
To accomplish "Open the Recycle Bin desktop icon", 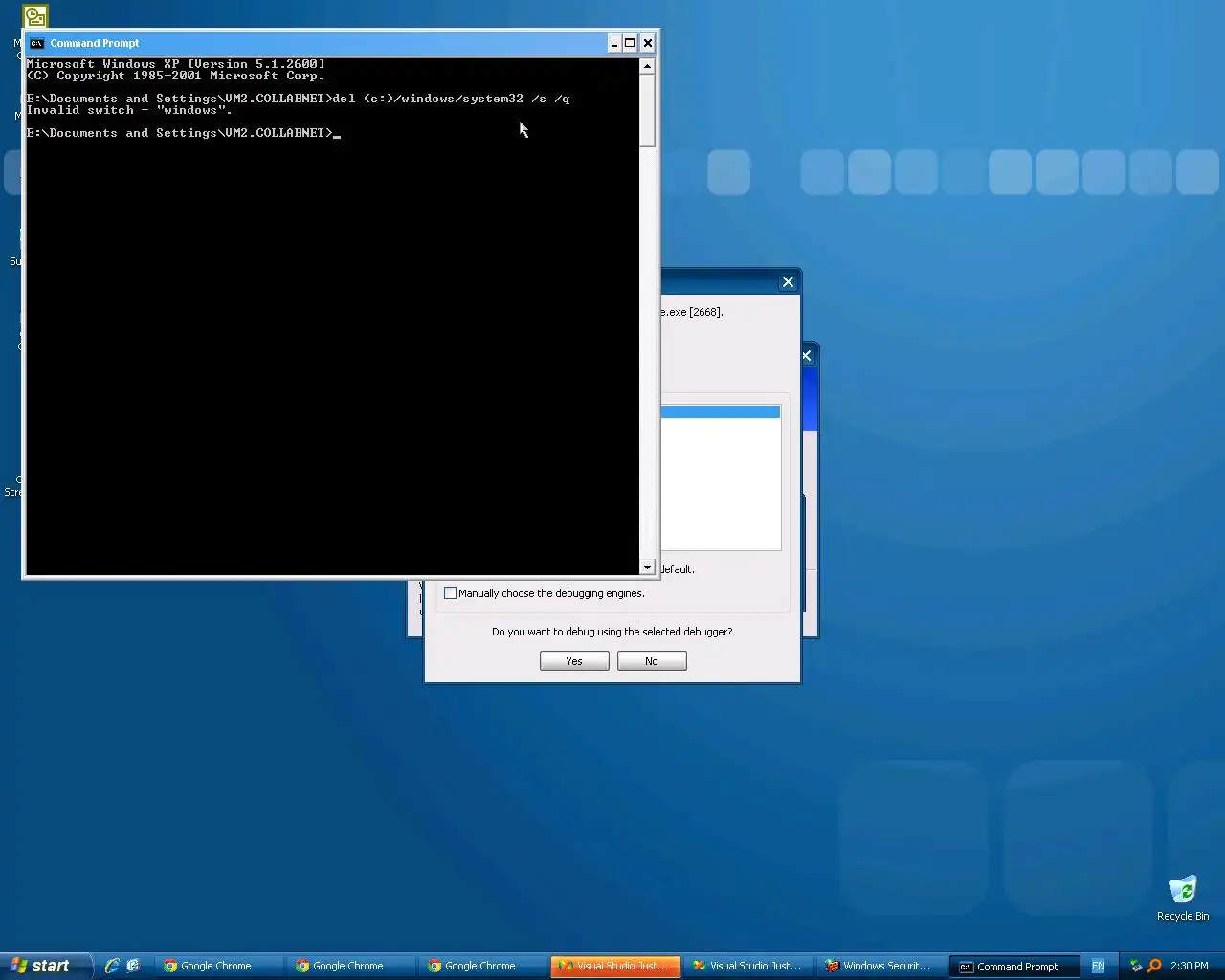I will (x=1183, y=898).
